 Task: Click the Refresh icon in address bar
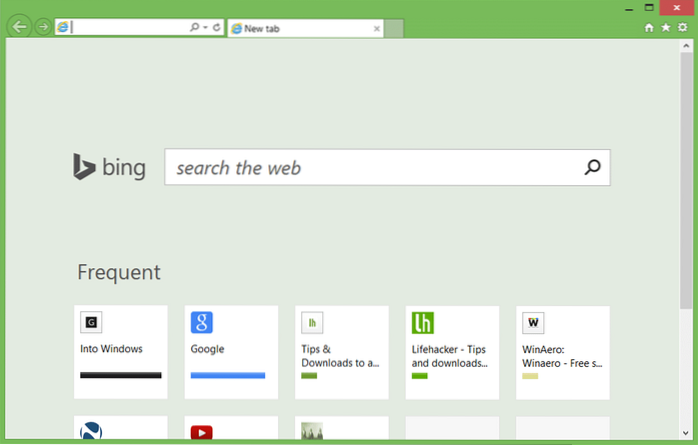point(216,28)
